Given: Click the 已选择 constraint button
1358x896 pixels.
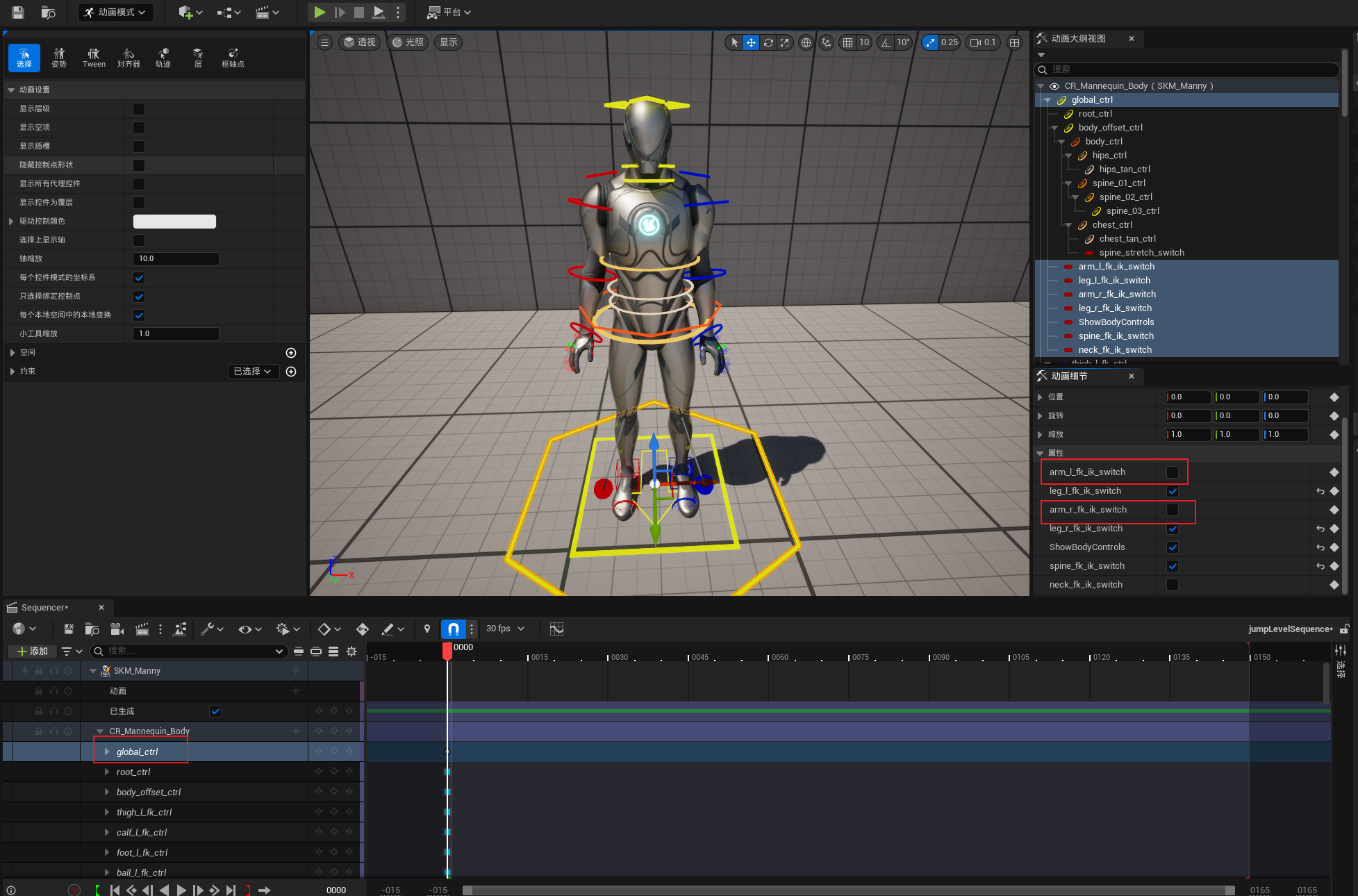Looking at the screenshot, I should [x=253, y=372].
